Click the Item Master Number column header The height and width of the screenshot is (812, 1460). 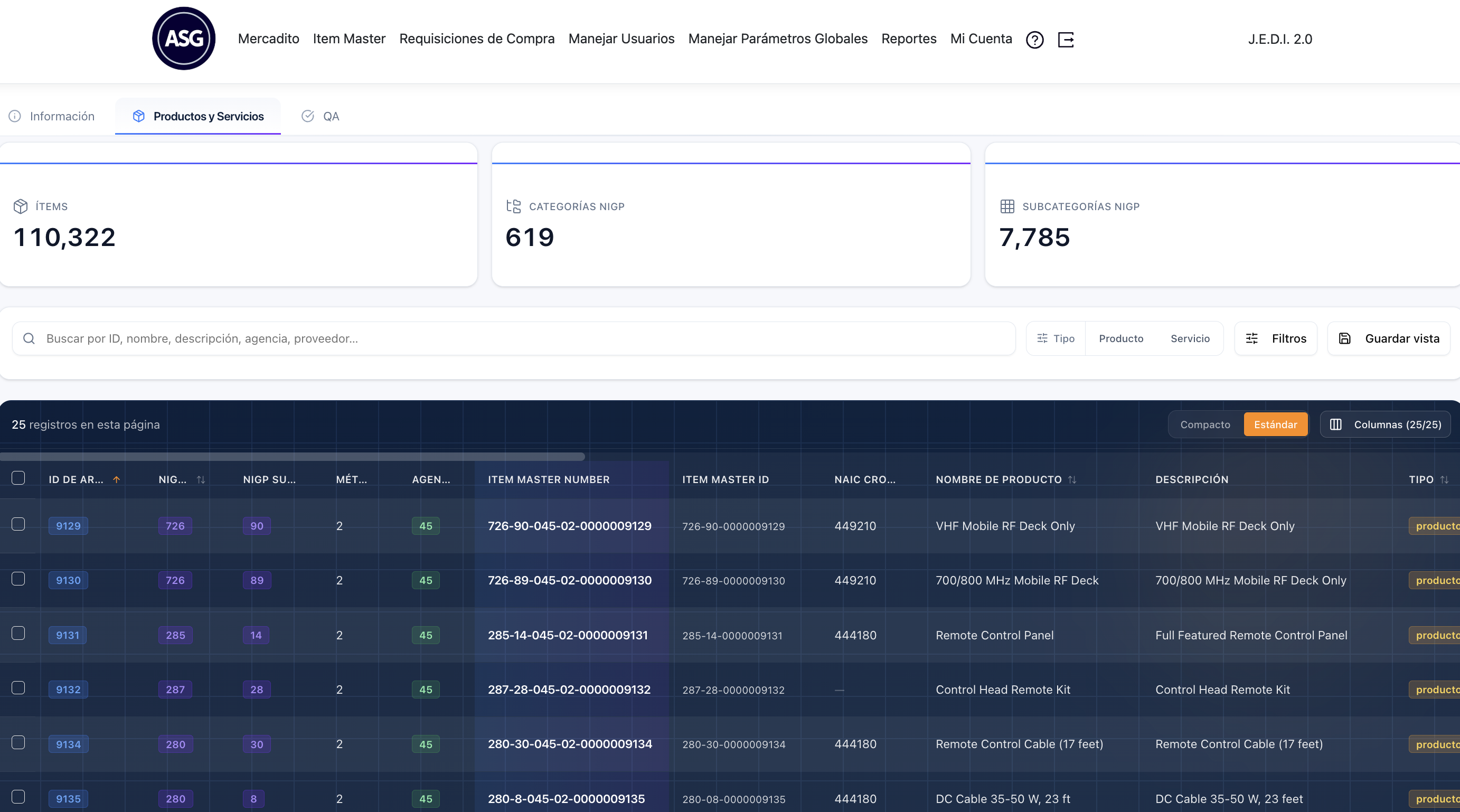[549, 479]
